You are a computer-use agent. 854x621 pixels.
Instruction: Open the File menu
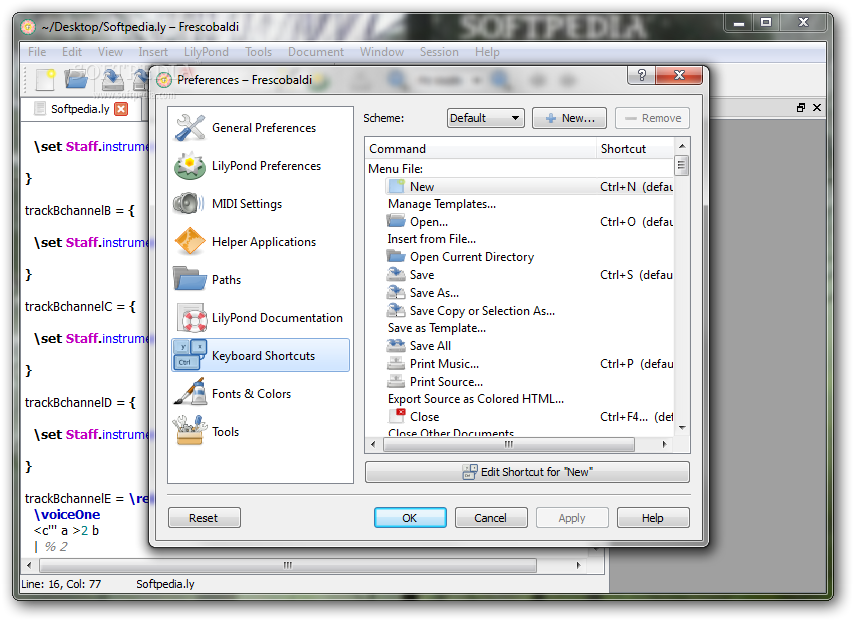37,52
